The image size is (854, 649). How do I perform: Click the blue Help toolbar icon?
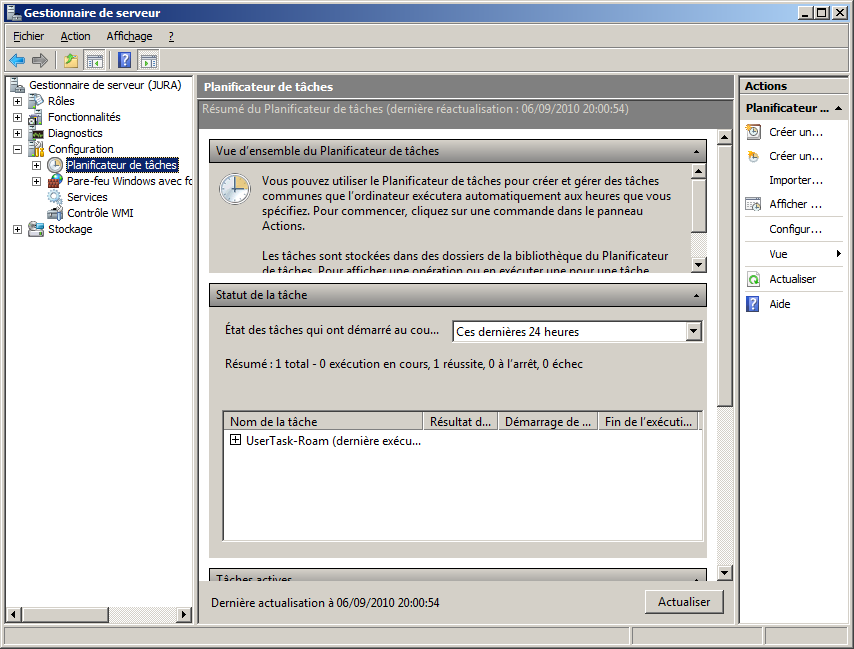tap(124, 60)
